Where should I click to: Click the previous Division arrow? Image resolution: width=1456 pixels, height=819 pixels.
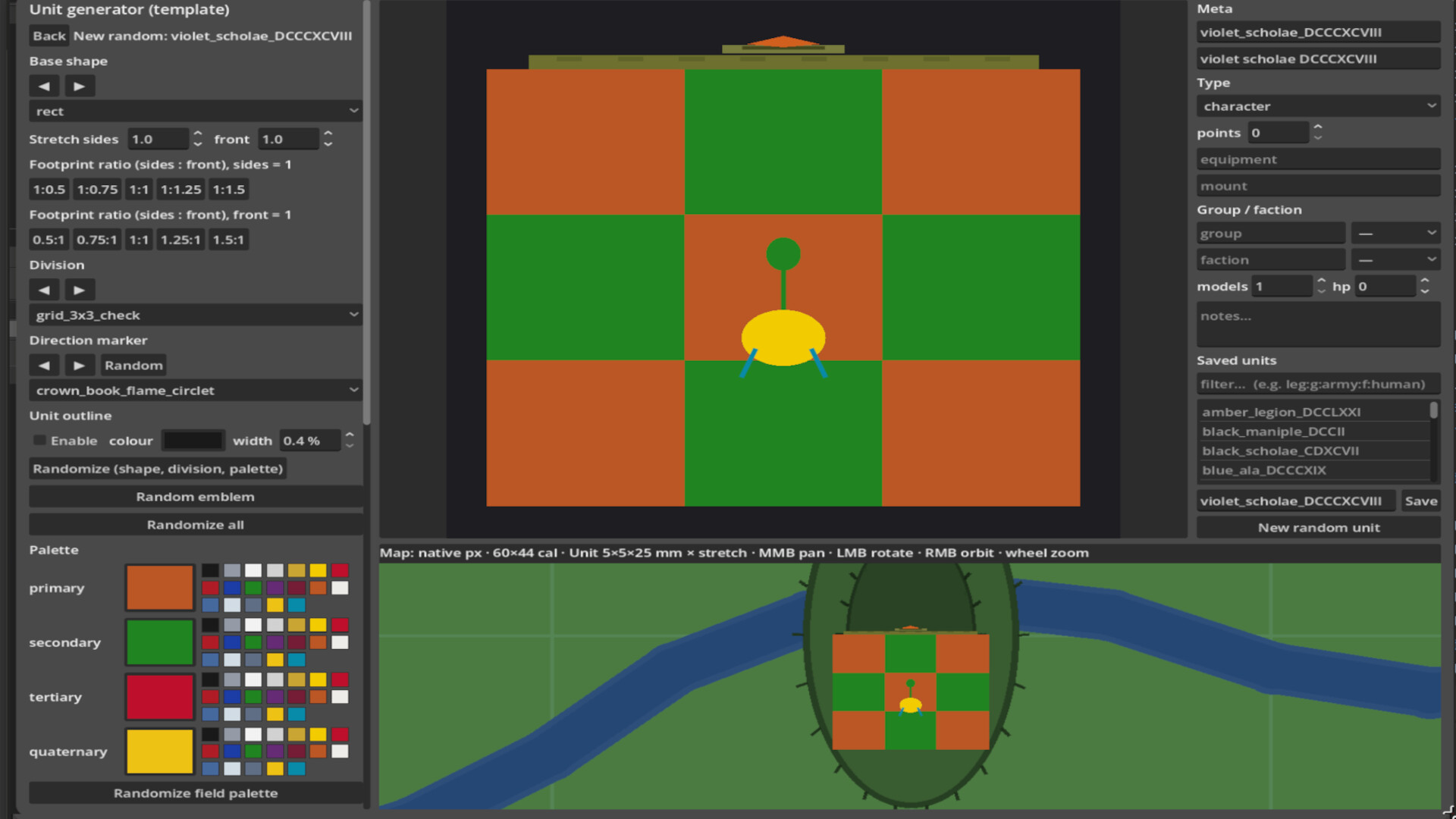(44, 289)
